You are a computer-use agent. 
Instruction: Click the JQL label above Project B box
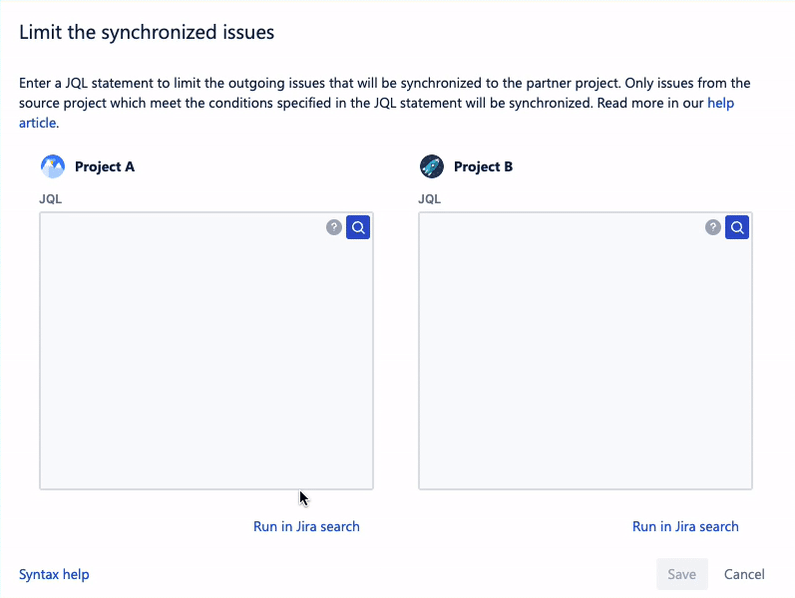429,198
